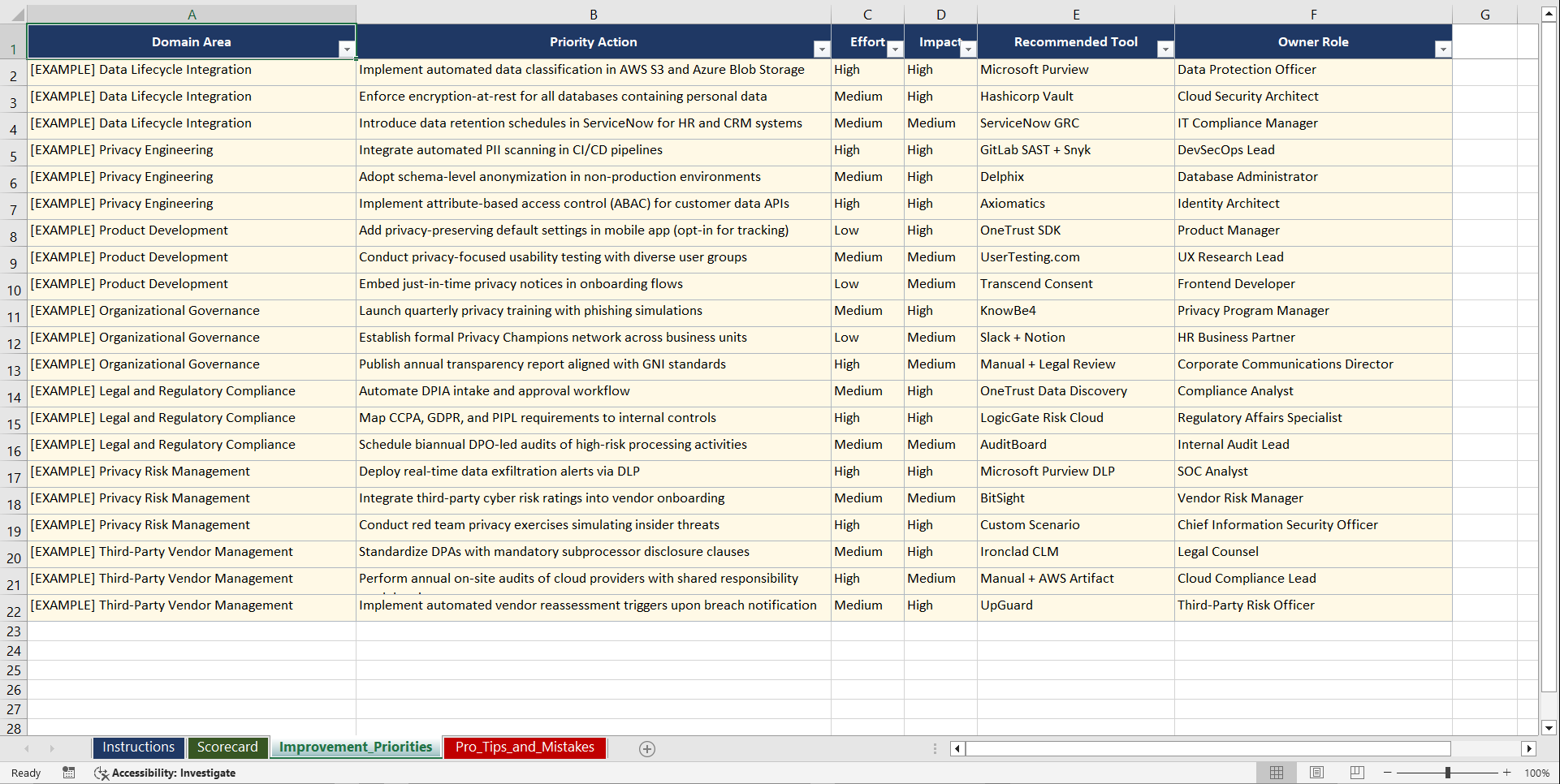Switch to the Scorecard sheet tab
This screenshot has width=1560, height=784.
pyautogui.click(x=227, y=747)
